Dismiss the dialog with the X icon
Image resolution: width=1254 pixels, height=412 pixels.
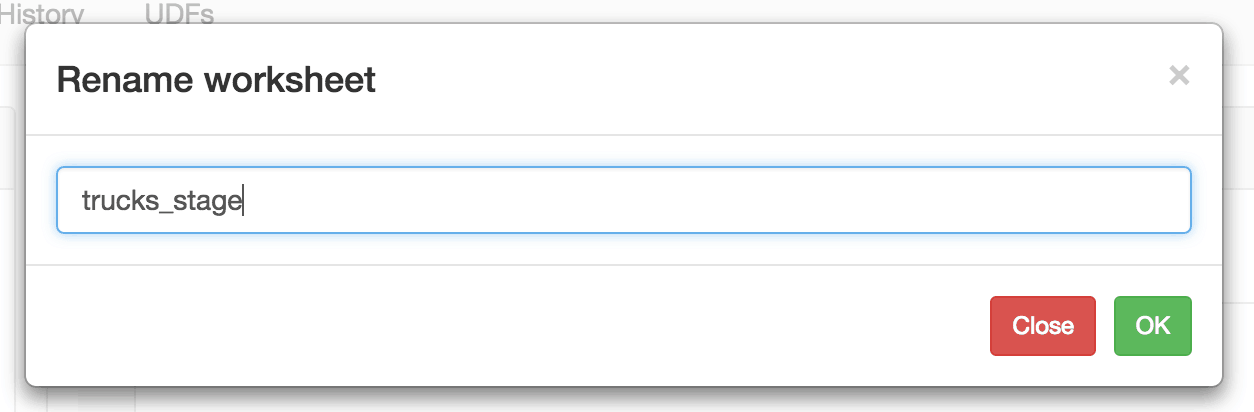click(1179, 75)
